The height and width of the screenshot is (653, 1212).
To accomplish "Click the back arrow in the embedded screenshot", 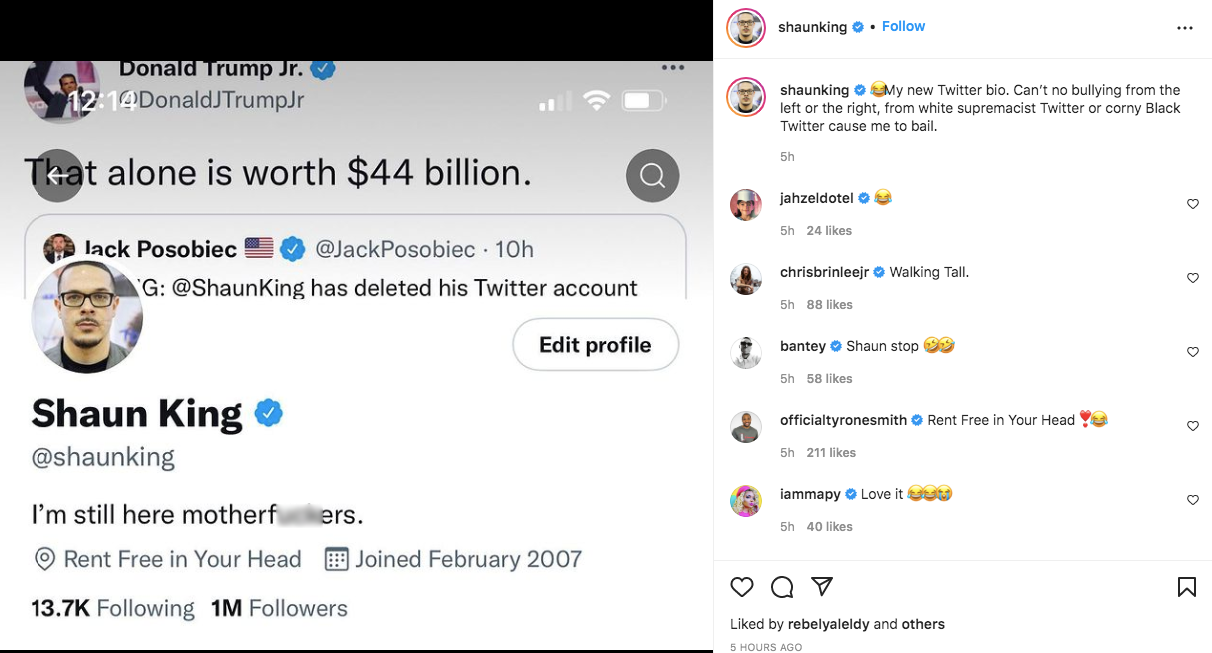I will pos(57,175).
